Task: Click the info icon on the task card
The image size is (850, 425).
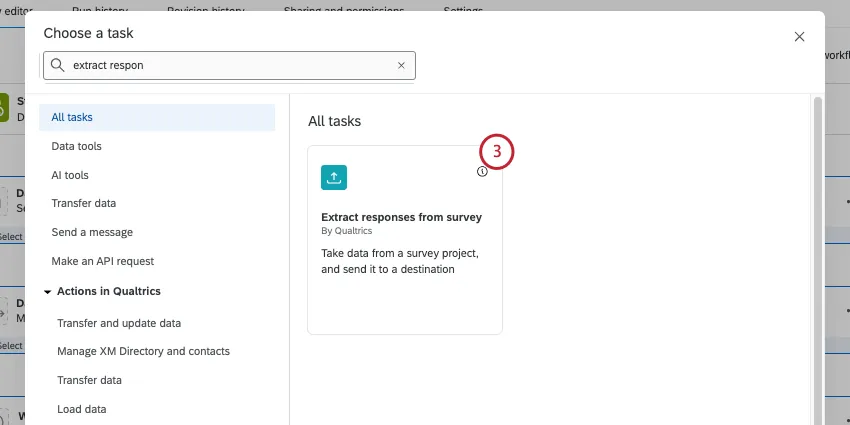Action: pos(482,171)
